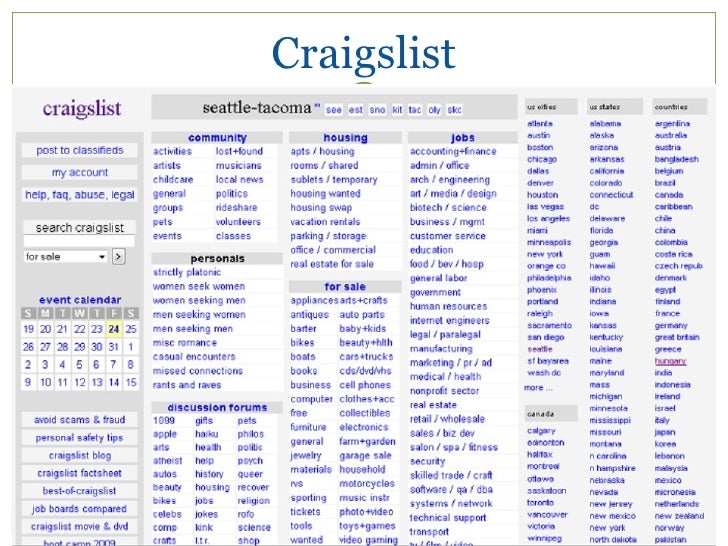This screenshot has height=546, width=728.
Task: Switch to the 'see' Seattle subarea tab
Action: point(333,110)
